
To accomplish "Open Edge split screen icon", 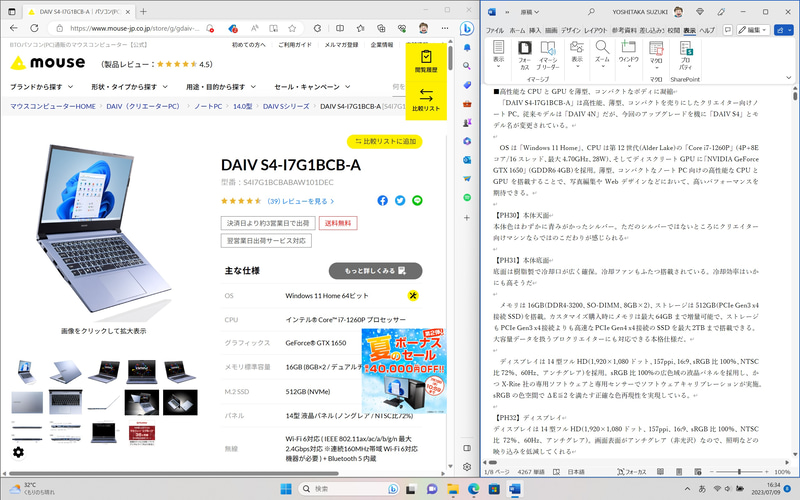I will coord(340,28).
